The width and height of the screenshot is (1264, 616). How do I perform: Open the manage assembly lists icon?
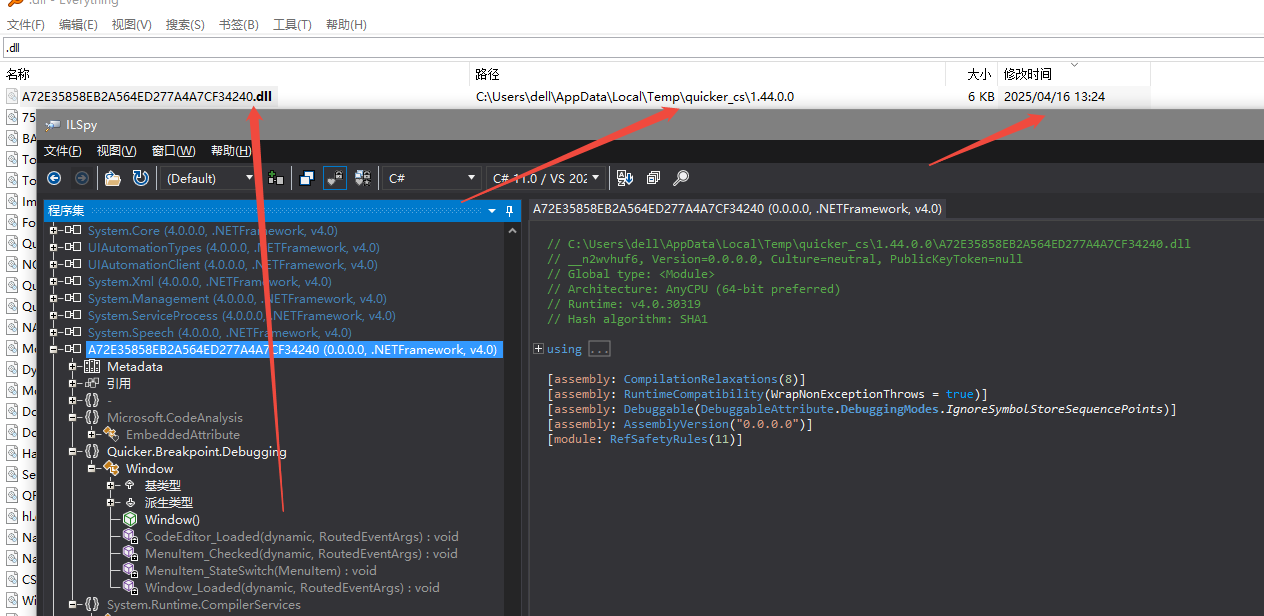(x=275, y=178)
